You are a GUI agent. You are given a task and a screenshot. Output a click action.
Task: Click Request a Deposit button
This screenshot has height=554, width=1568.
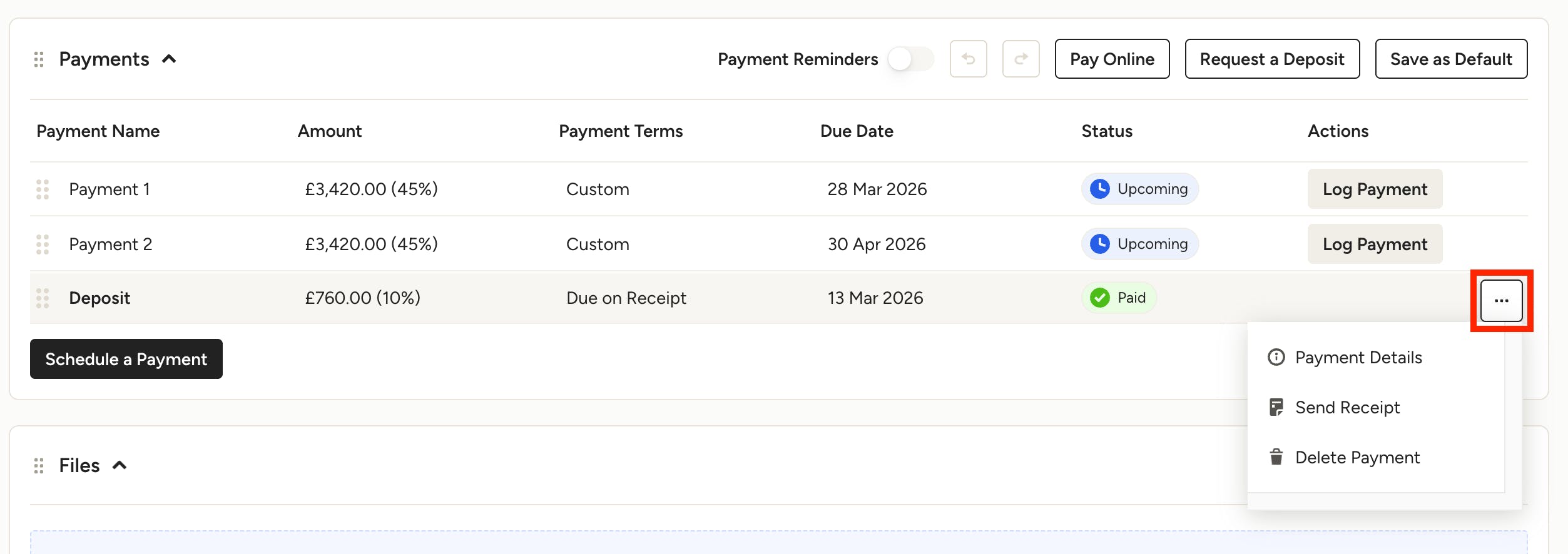tap(1272, 59)
